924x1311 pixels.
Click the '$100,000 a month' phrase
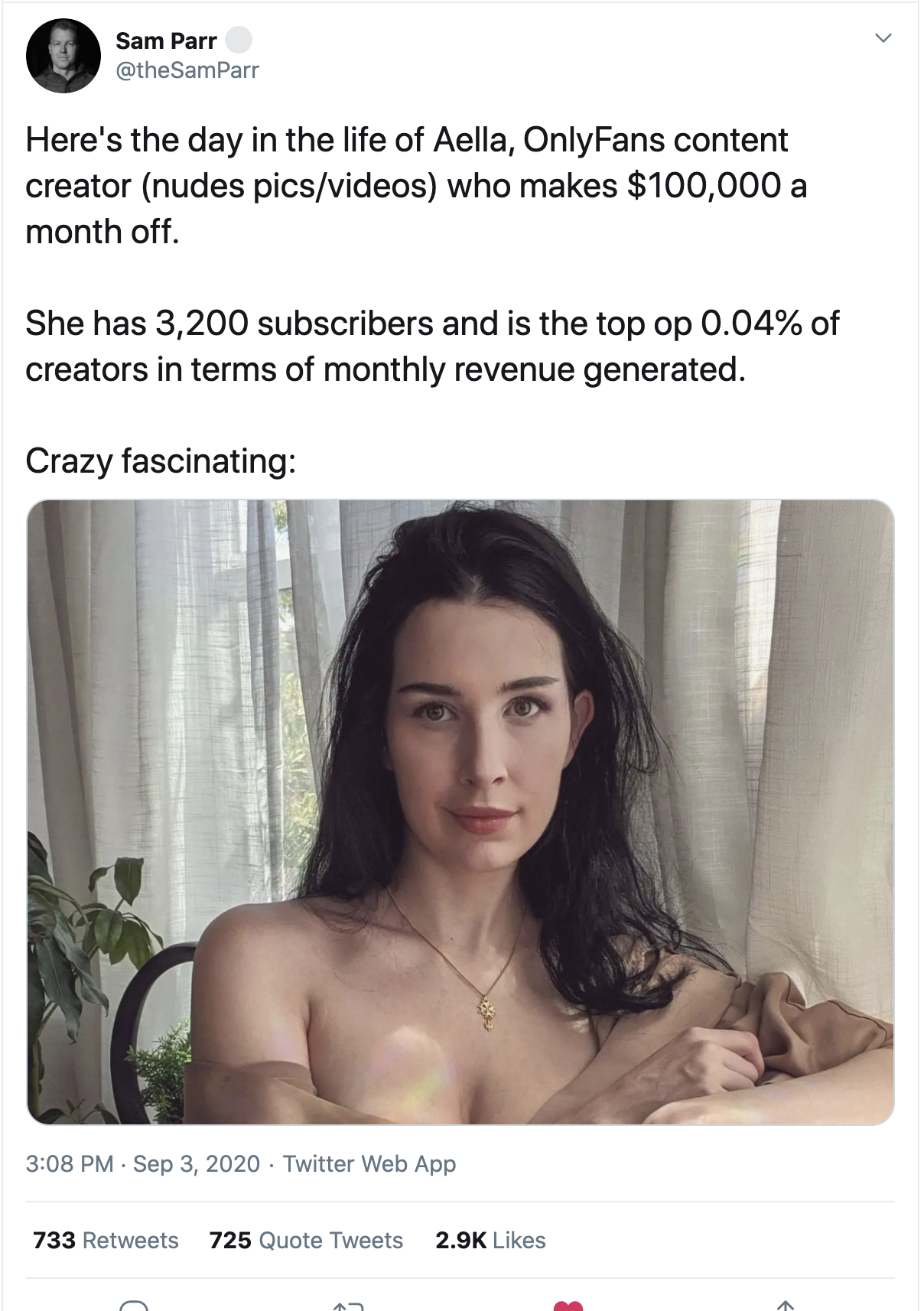point(416,208)
